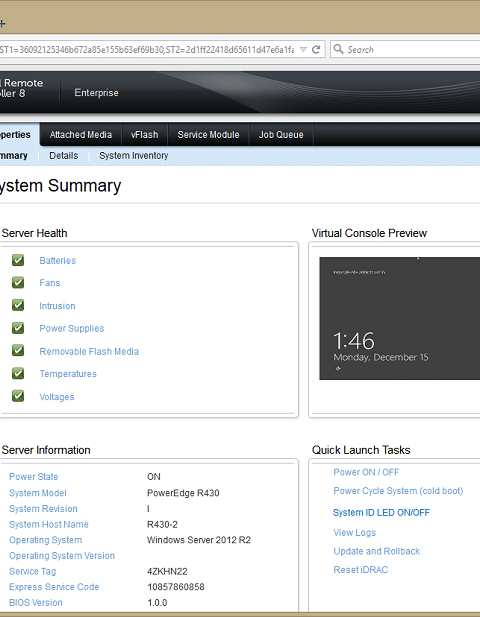
Task: Open View Logs quick task
Action: (354, 532)
